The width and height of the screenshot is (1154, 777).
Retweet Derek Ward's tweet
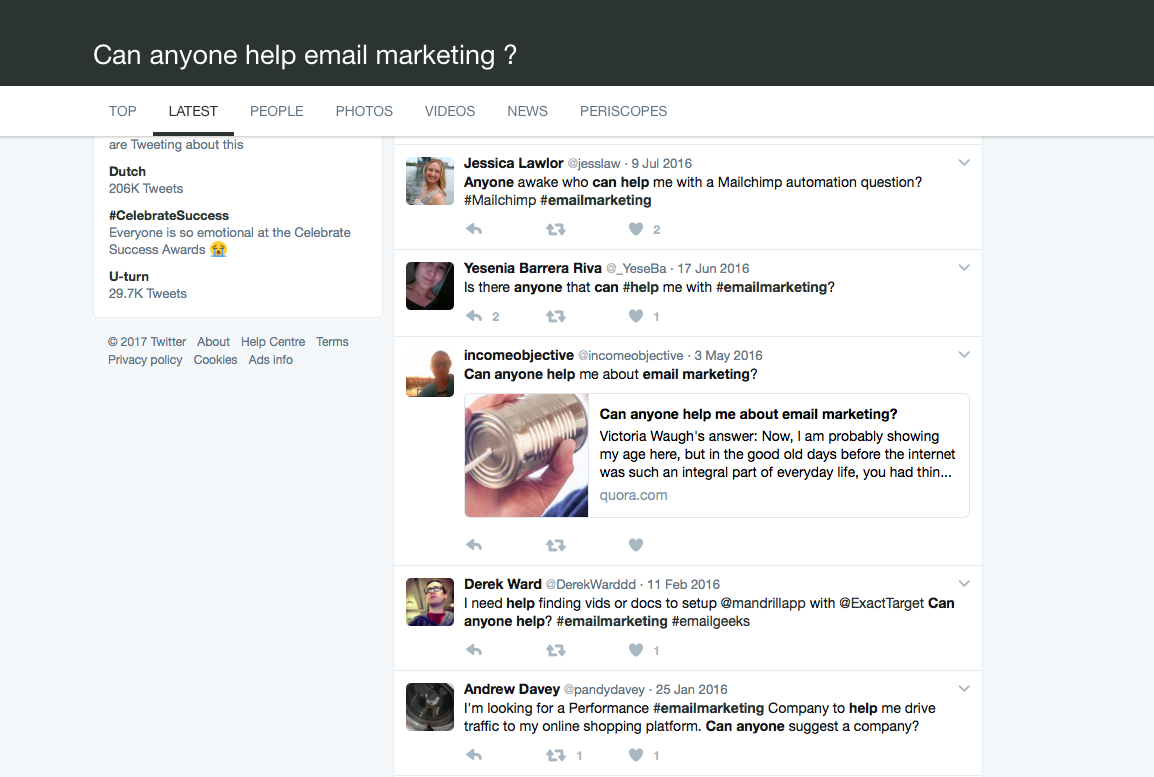556,650
